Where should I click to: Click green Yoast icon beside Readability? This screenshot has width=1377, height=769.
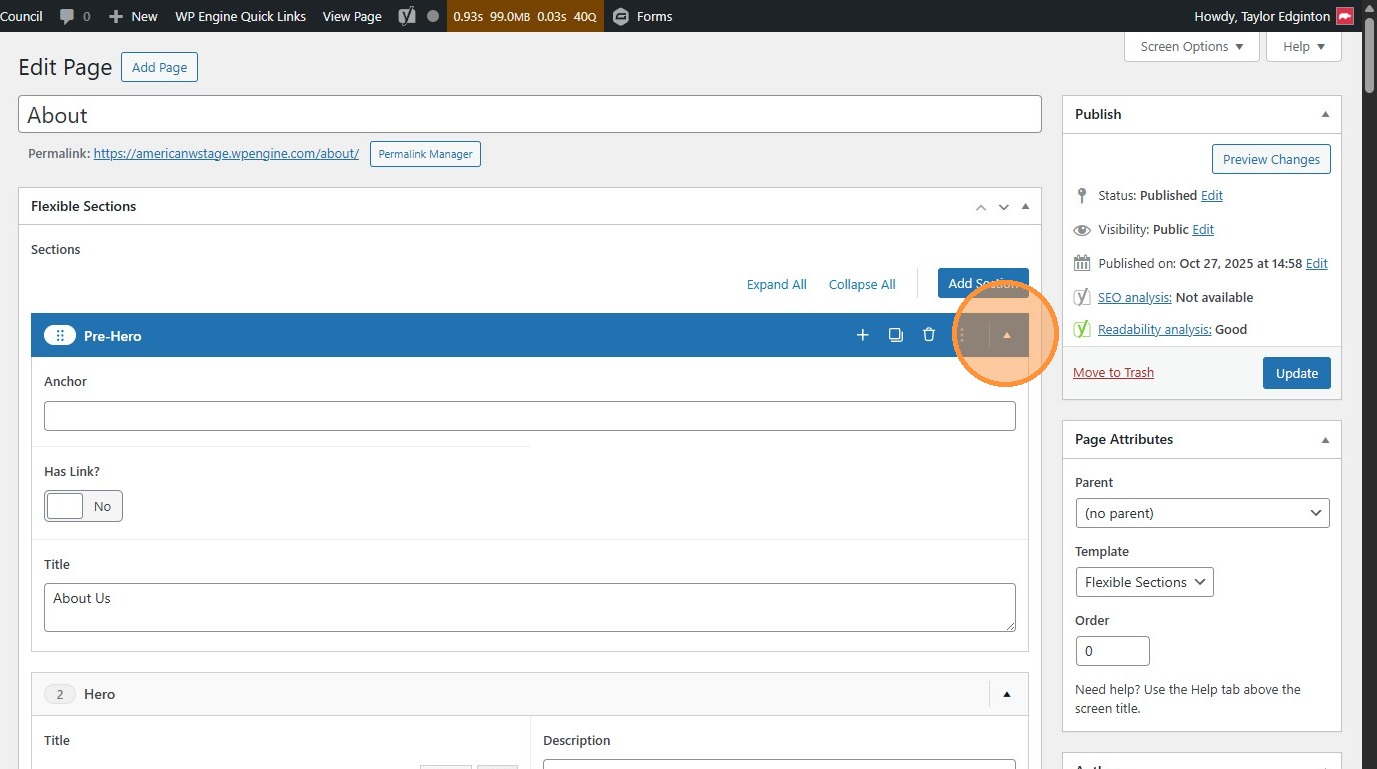pos(1082,329)
